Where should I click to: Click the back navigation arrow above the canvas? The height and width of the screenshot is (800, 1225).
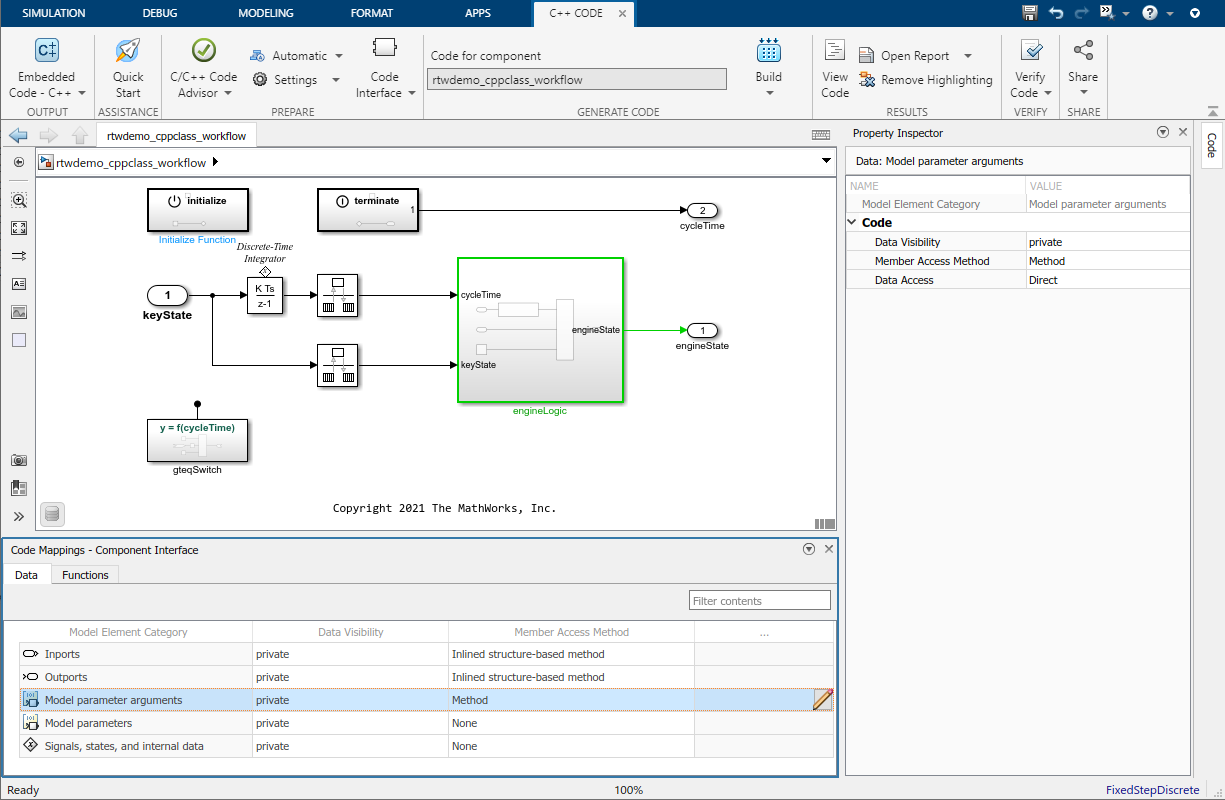click(17, 135)
